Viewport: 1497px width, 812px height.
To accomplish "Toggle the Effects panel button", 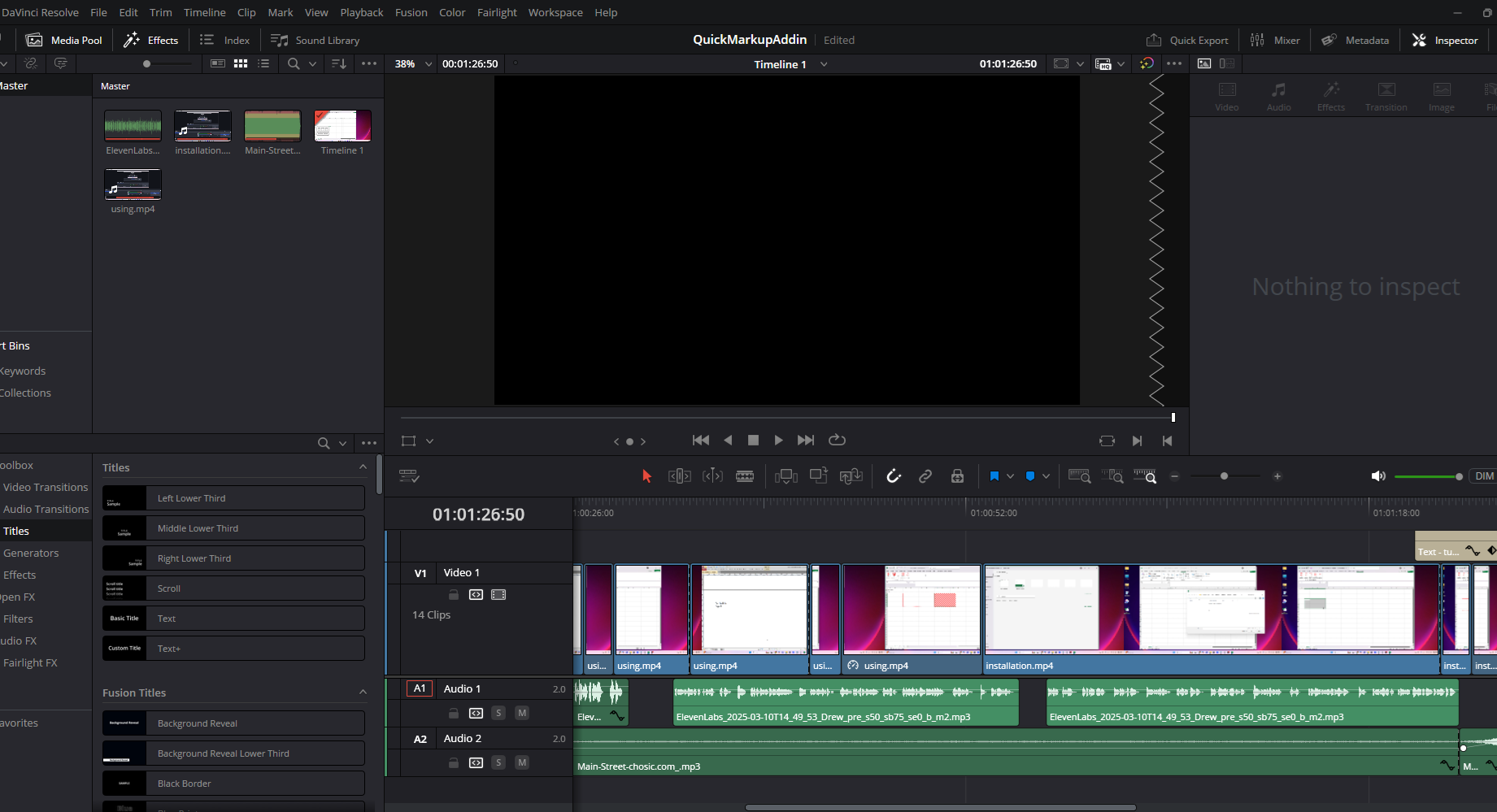I will click(x=151, y=40).
